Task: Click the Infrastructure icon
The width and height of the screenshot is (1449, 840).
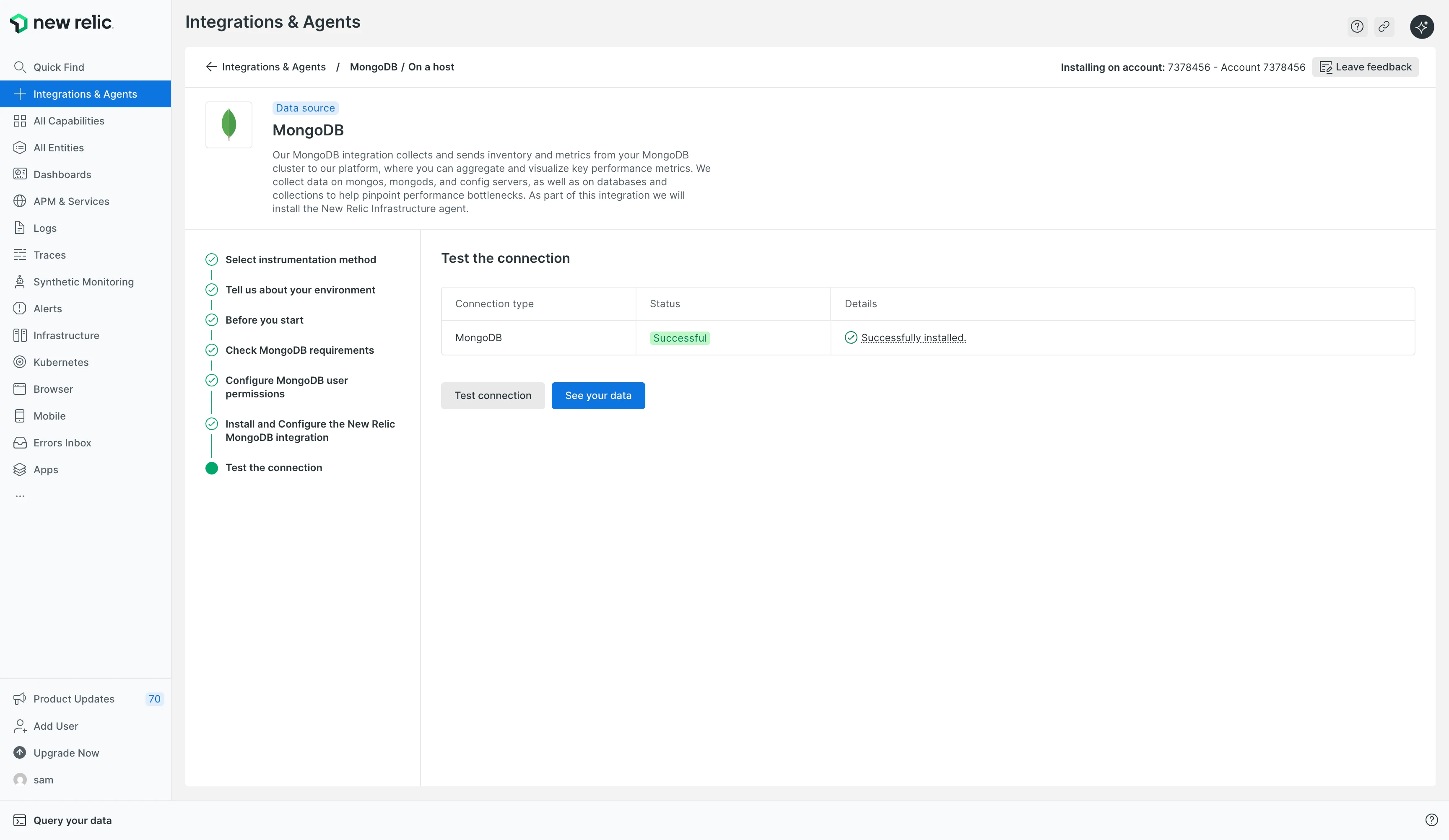Action: tap(20, 335)
